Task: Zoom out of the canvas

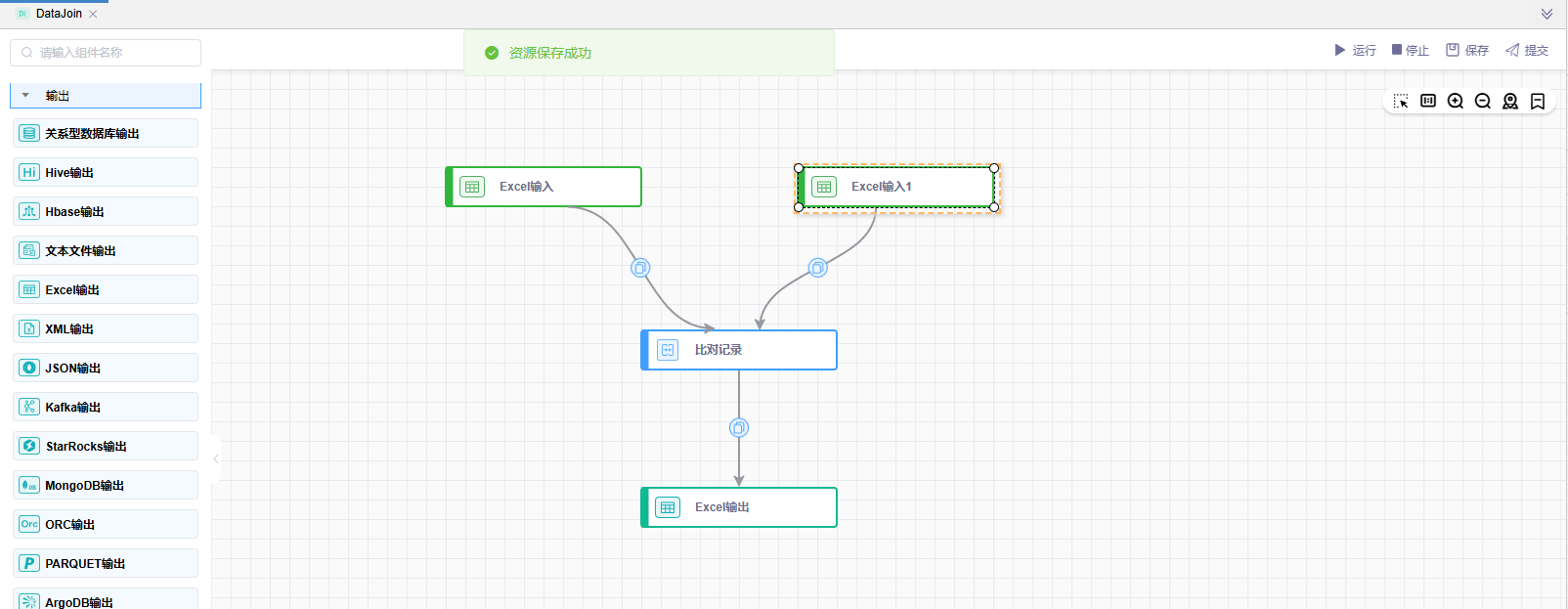Action: pos(1483,102)
